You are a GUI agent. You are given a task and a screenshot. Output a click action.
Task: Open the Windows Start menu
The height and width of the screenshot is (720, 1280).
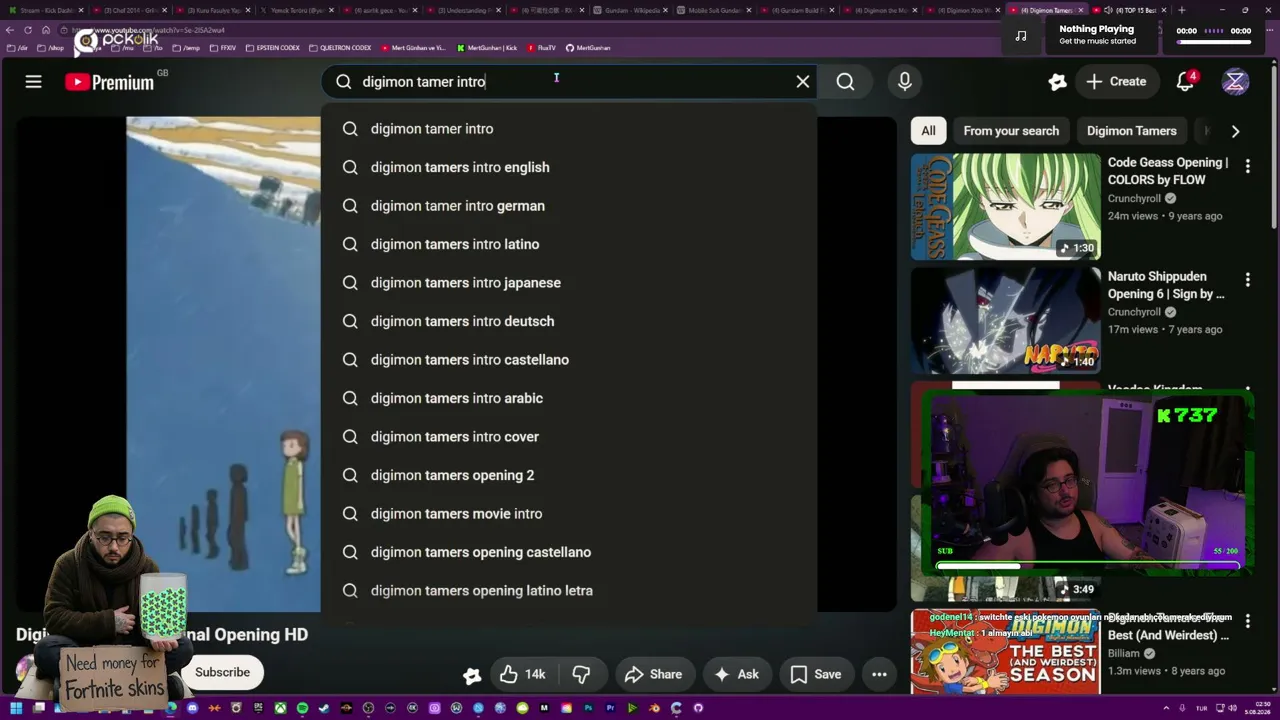tap(16, 708)
